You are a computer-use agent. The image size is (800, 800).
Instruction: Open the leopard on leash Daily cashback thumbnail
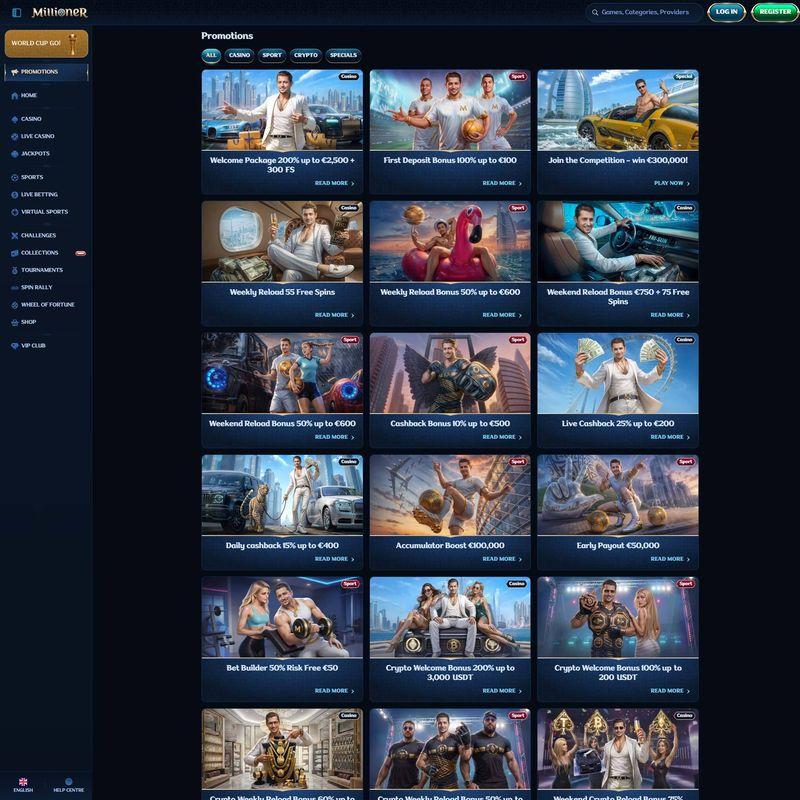coord(282,495)
